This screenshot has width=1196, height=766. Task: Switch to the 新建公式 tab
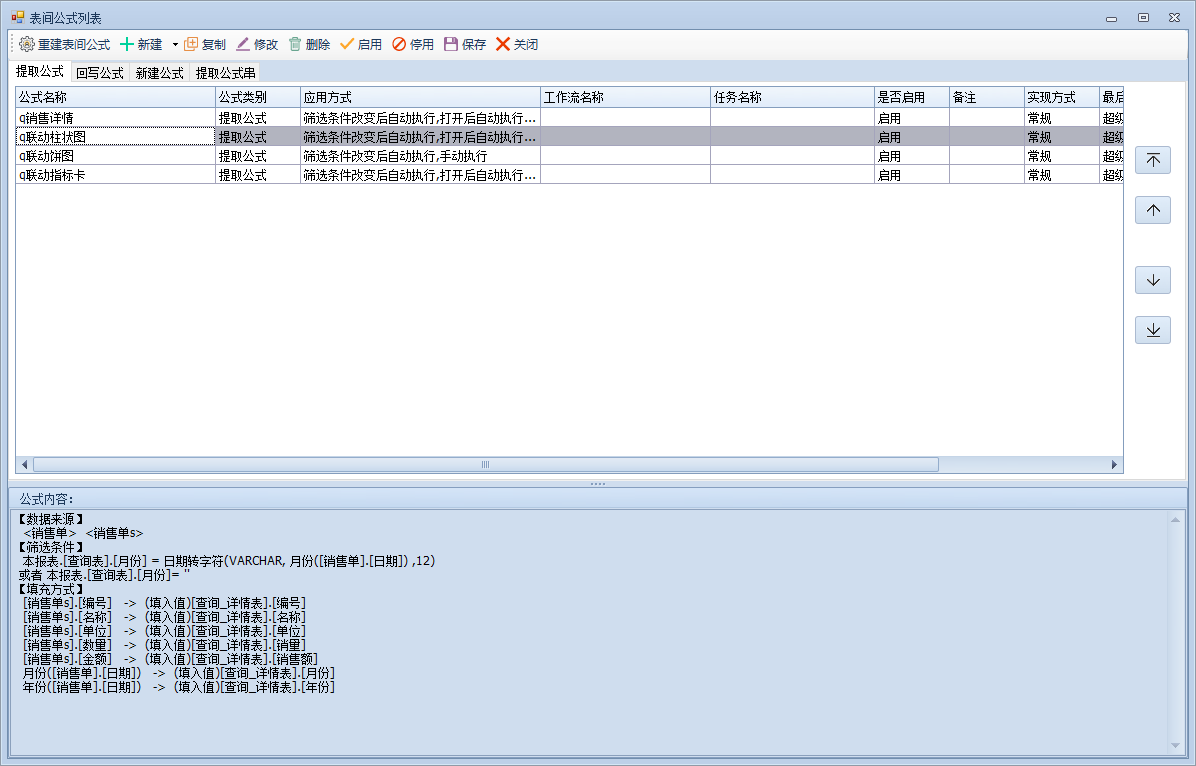point(159,73)
